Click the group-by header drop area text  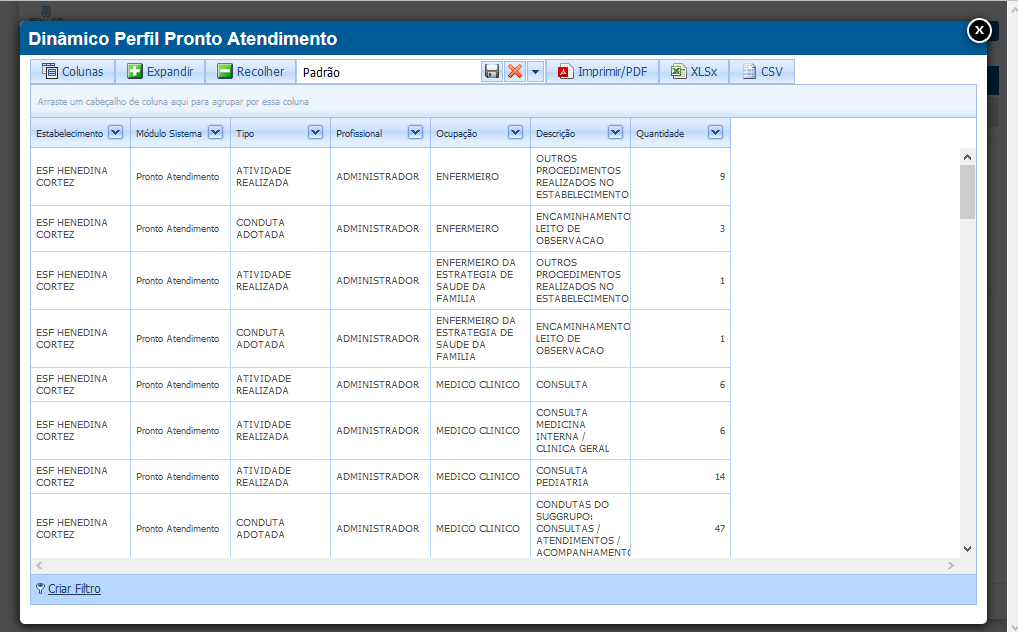[173, 102]
